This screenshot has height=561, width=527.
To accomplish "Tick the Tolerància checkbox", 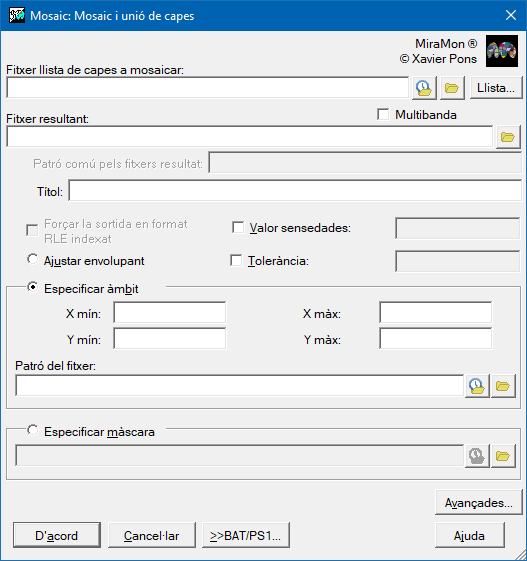I will pos(236,260).
